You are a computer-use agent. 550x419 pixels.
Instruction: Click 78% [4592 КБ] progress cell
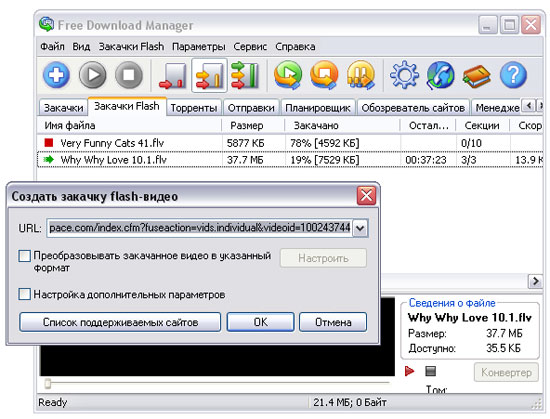pyautogui.click(x=324, y=143)
